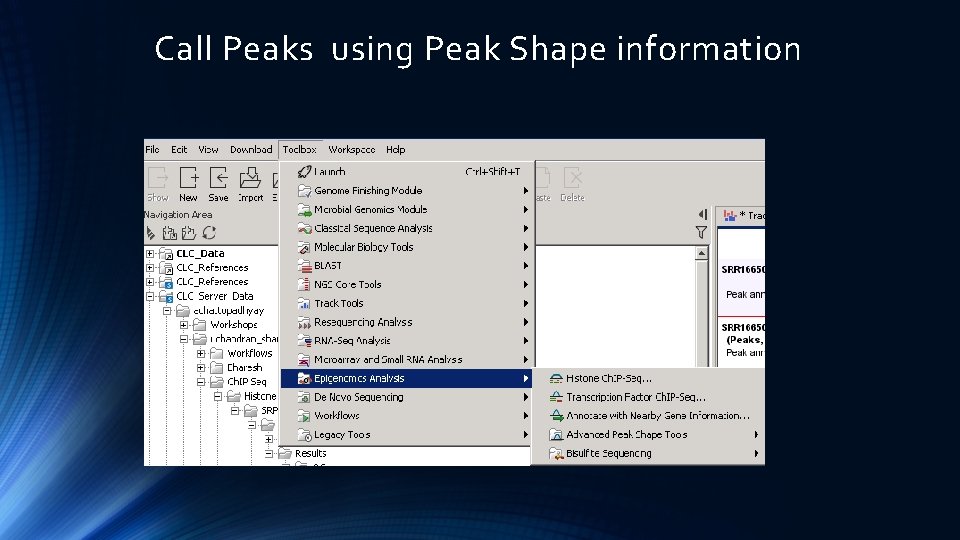
Task: Open Microbial Genomics Module submenu
Action: [408, 209]
